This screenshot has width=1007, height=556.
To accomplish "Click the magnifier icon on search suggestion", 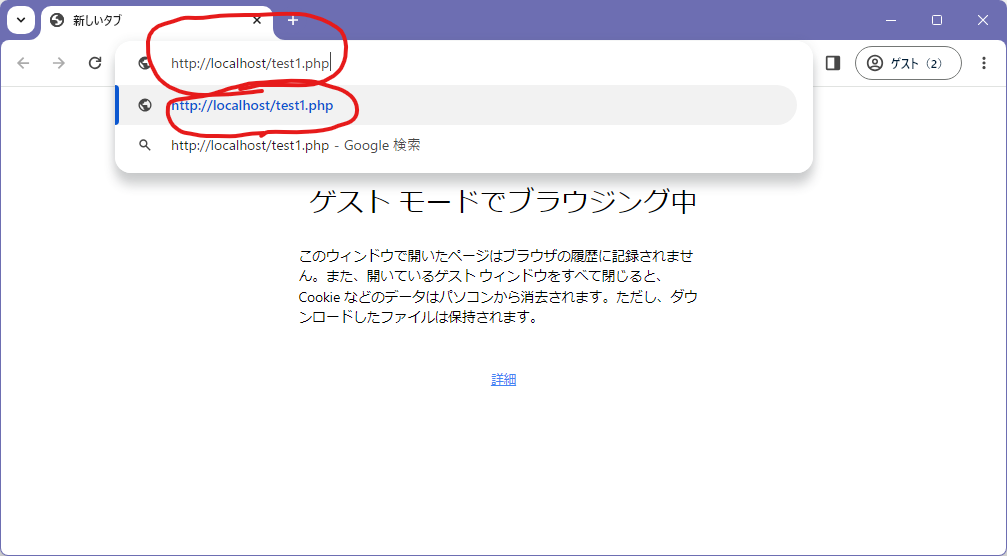I will [145, 145].
